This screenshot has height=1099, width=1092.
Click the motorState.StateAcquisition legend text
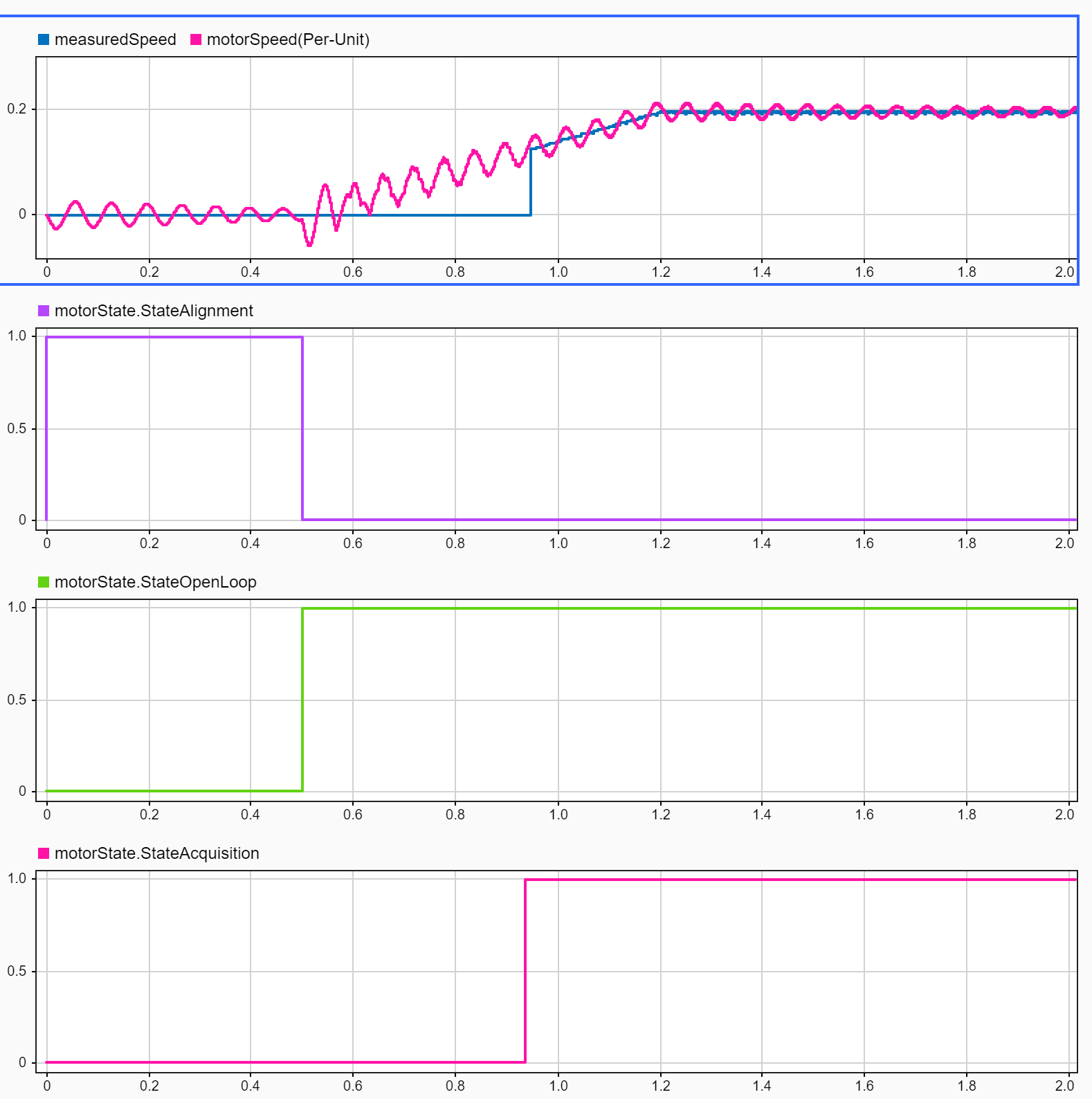point(156,853)
